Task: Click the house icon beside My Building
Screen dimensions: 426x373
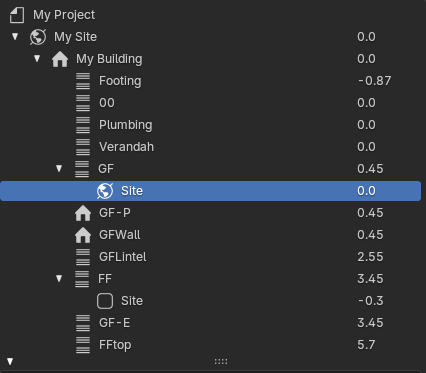Action: 60,59
